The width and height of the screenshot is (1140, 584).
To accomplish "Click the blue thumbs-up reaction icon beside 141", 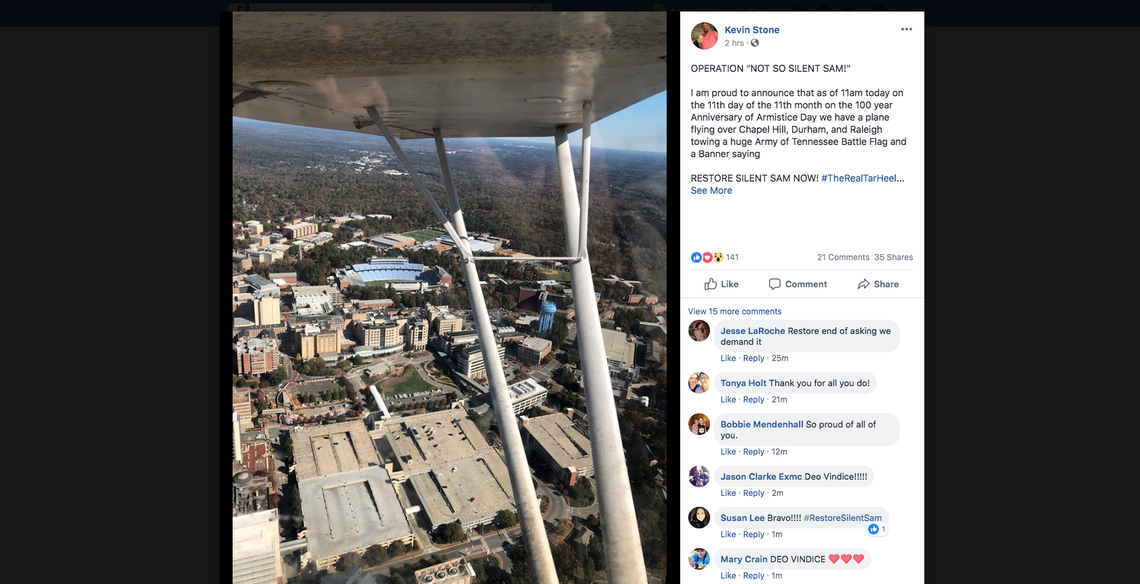I will click(696, 257).
